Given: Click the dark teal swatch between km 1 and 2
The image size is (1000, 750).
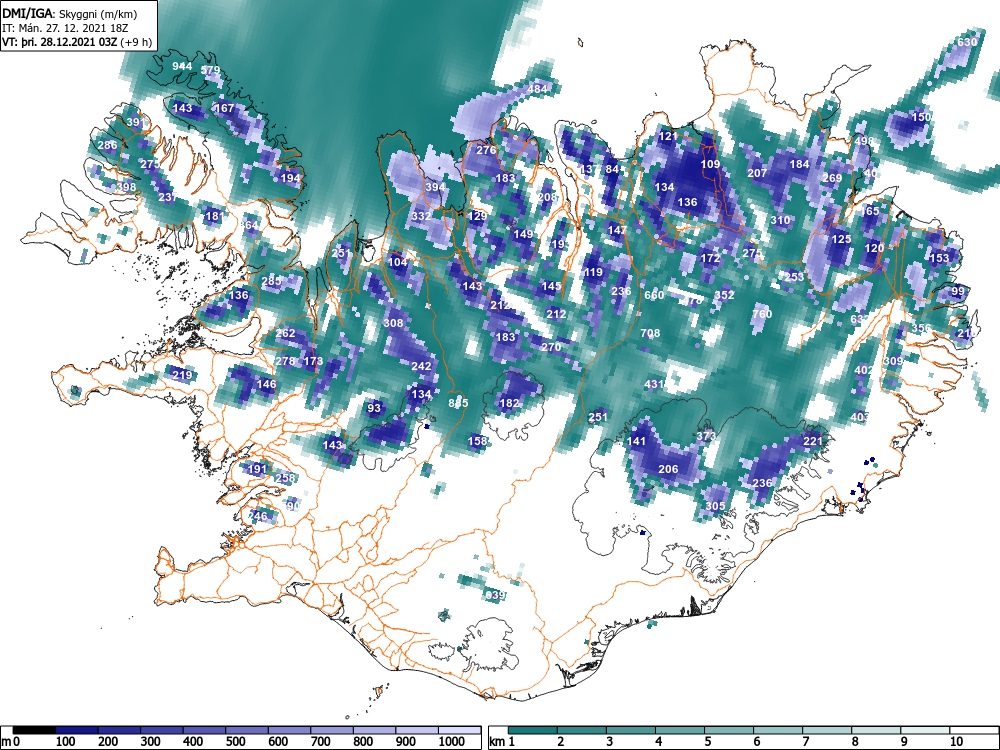Looking at the screenshot, I should (x=533, y=730).
